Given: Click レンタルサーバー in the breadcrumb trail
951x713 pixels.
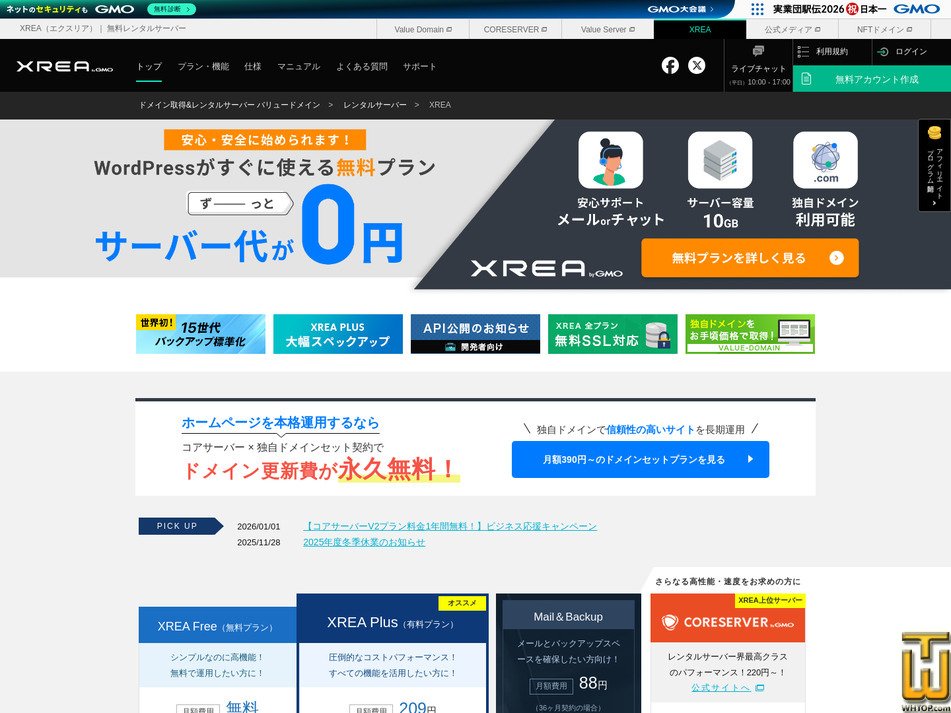Looking at the screenshot, I should coord(374,104).
